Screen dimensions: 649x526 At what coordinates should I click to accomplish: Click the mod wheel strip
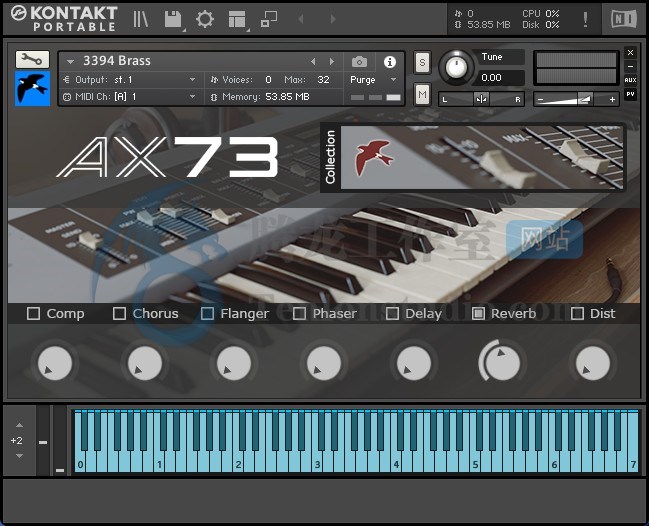click(x=60, y=440)
